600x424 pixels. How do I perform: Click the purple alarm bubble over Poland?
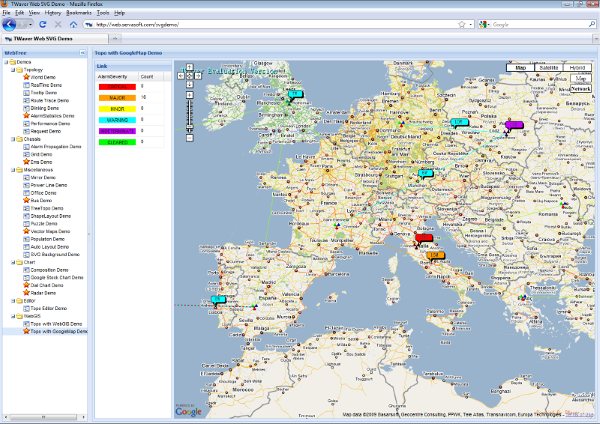[514, 125]
